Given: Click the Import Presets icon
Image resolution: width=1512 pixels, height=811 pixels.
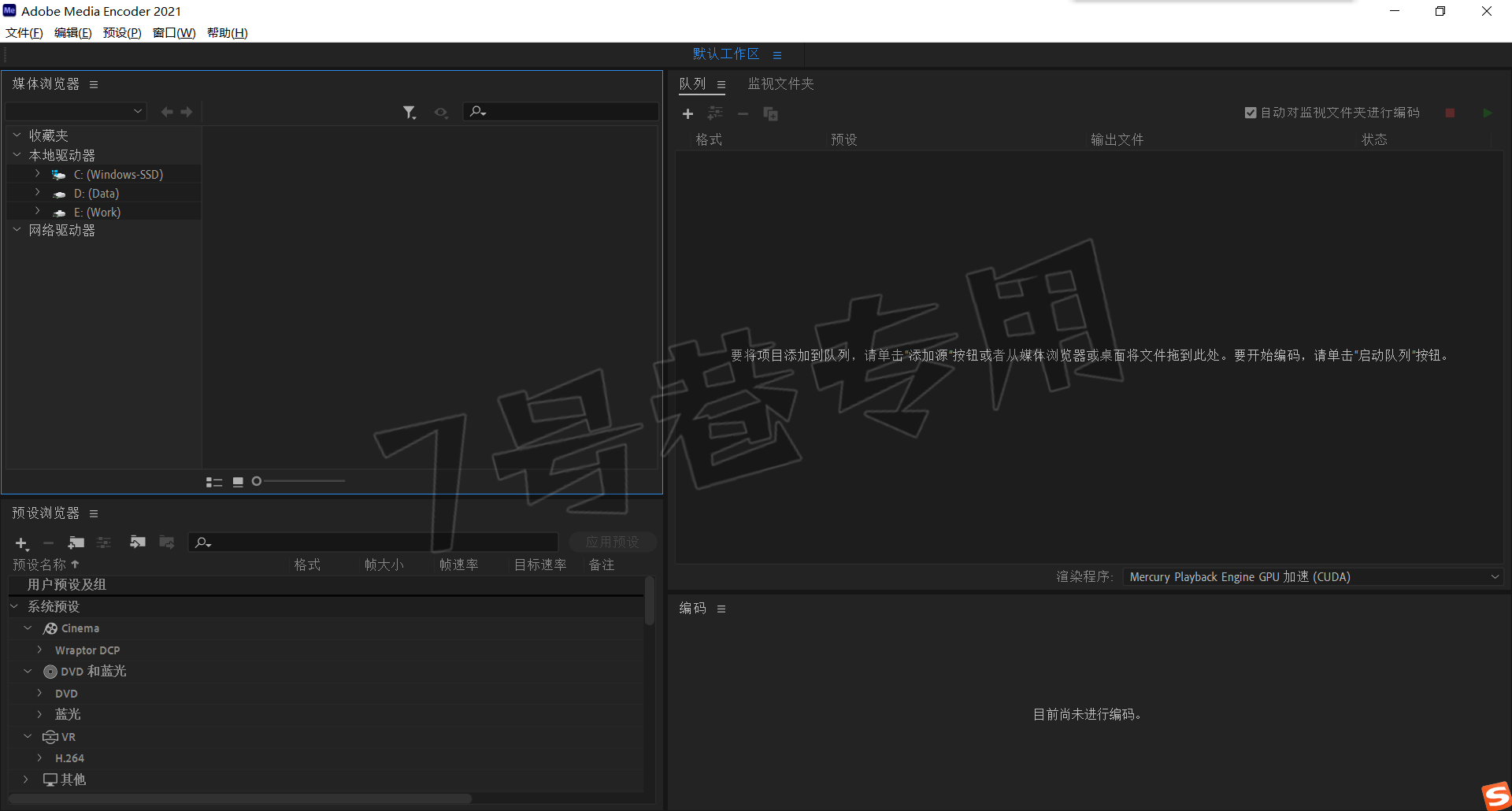Looking at the screenshot, I should [x=138, y=542].
